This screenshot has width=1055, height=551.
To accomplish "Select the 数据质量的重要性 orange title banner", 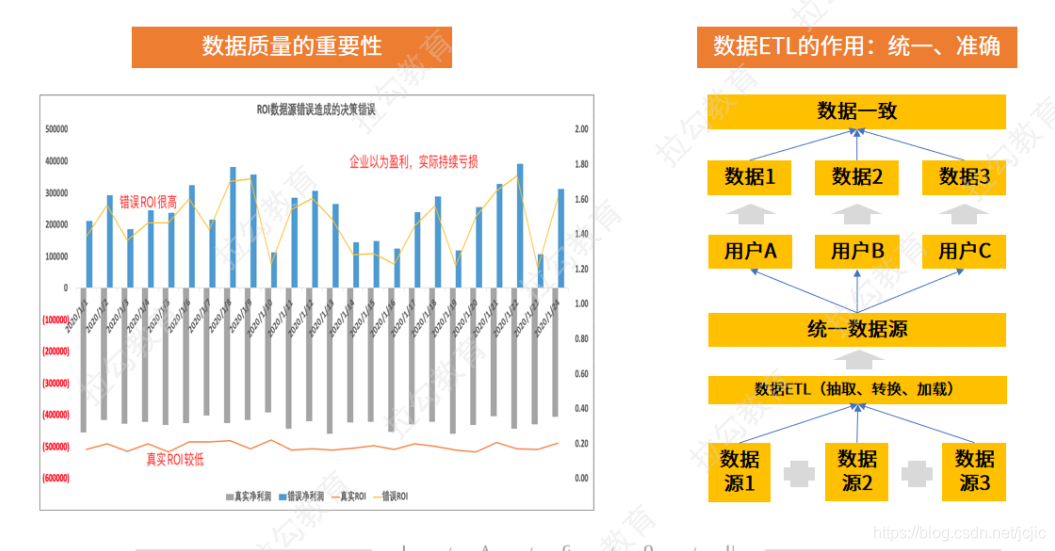I will click(x=291, y=47).
